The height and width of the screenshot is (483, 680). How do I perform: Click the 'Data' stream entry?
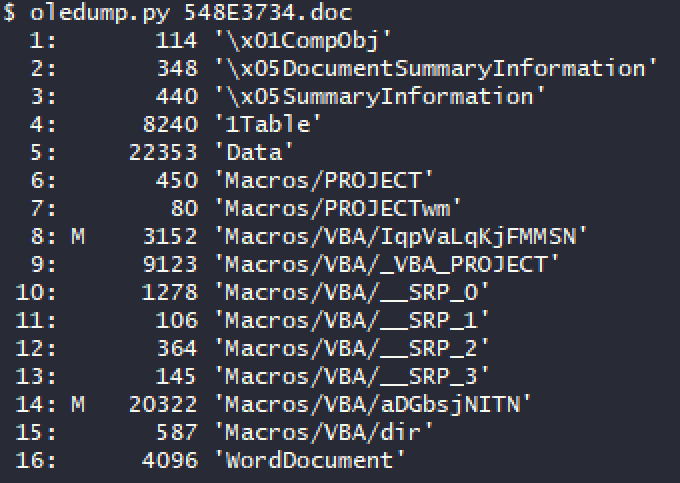(254, 152)
